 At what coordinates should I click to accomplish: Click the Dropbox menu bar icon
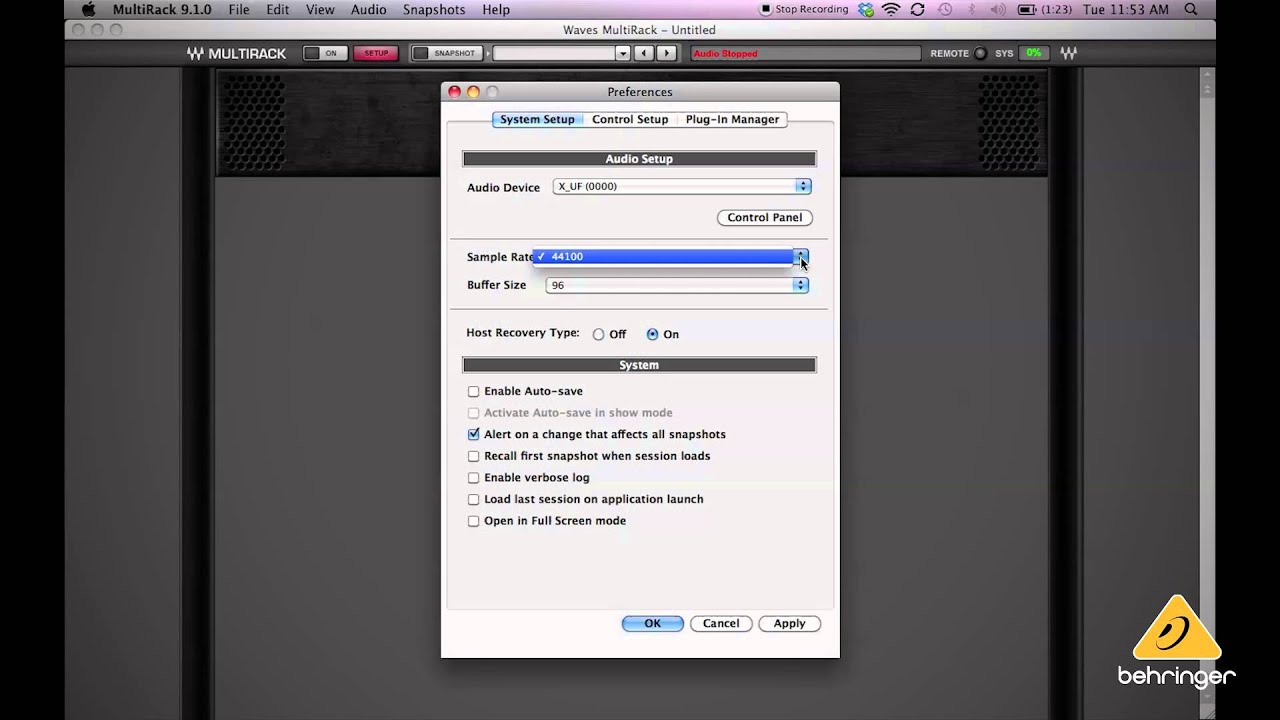pyautogui.click(x=866, y=10)
